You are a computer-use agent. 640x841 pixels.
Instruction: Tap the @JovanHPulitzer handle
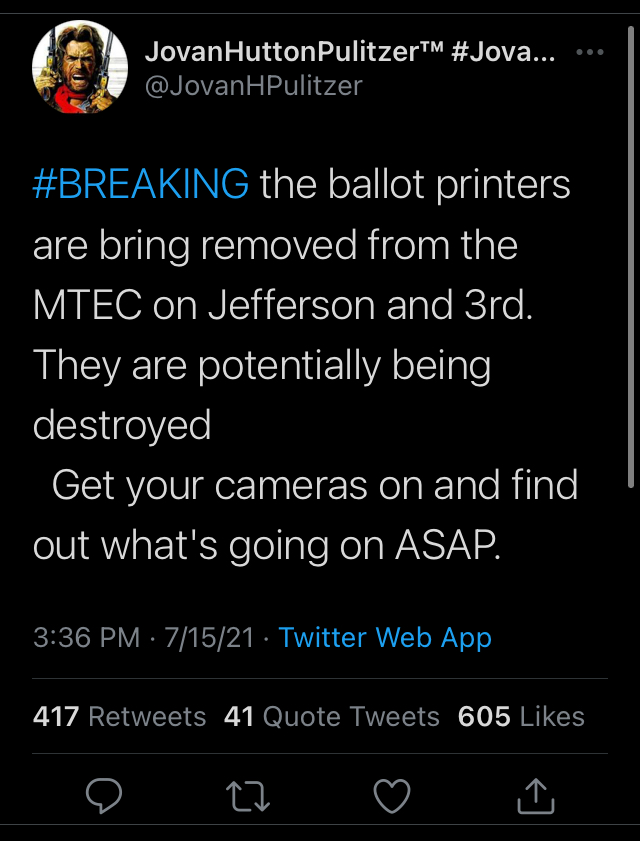click(x=253, y=85)
